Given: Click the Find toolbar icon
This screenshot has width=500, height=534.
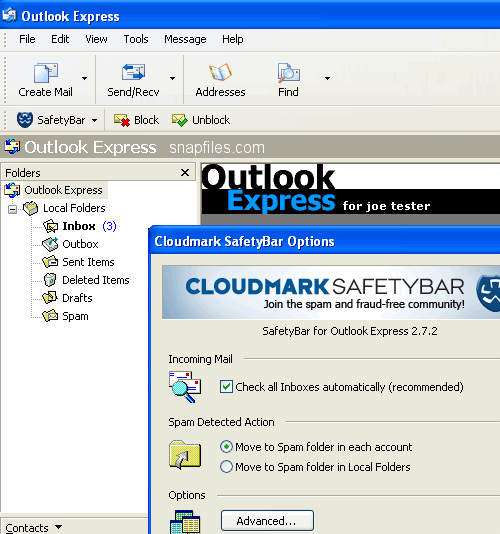Looking at the screenshot, I should pyautogui.click(x=288, y=73).
